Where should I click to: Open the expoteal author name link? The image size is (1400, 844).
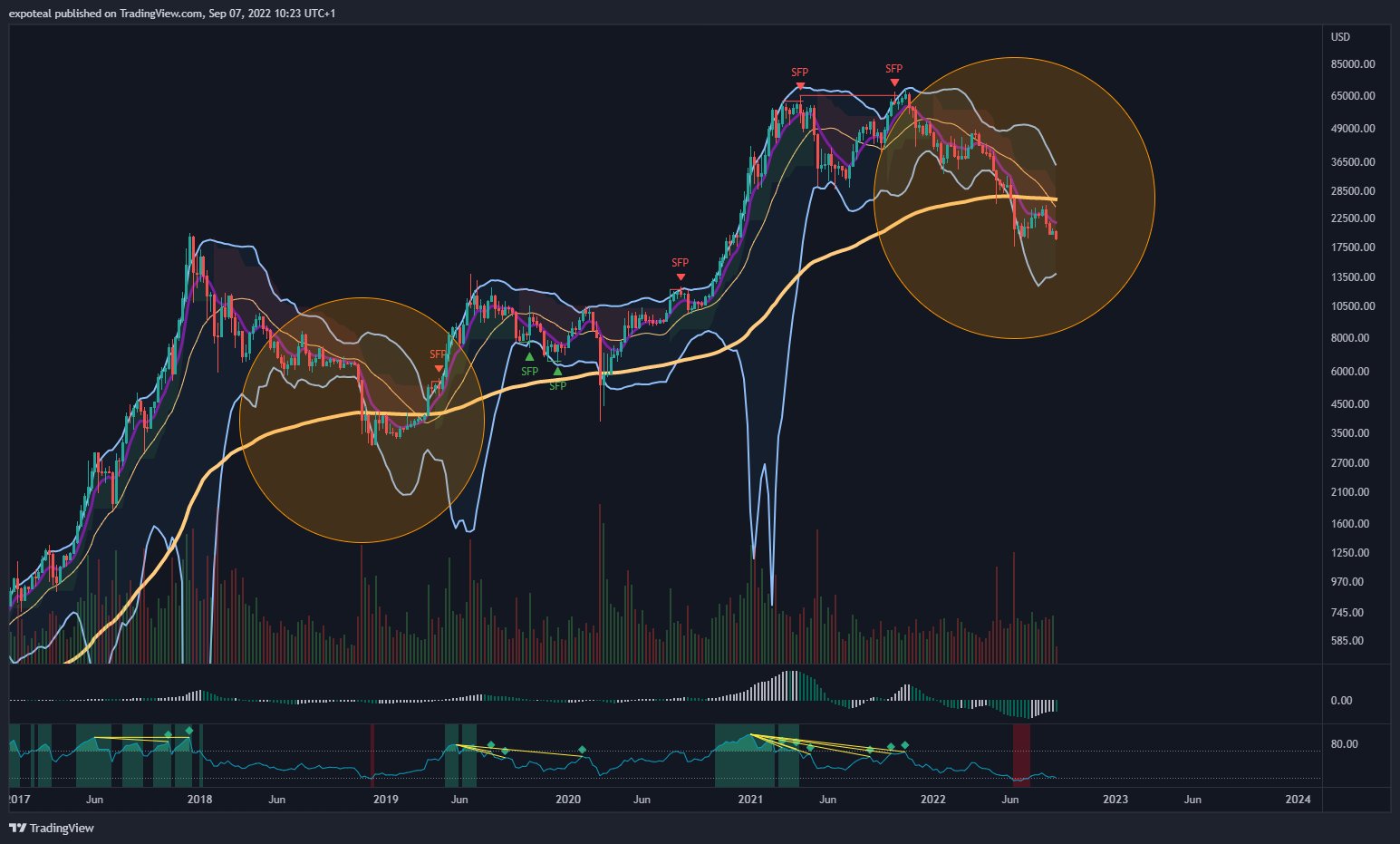[31, 13]
